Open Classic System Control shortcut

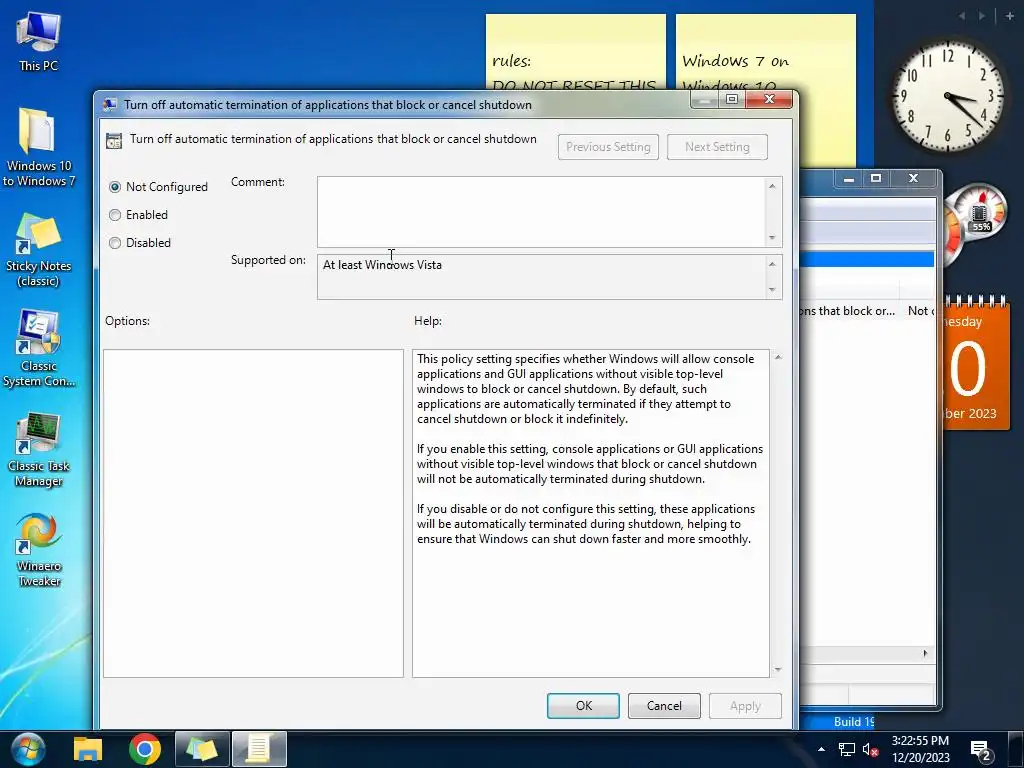(38, 349)
